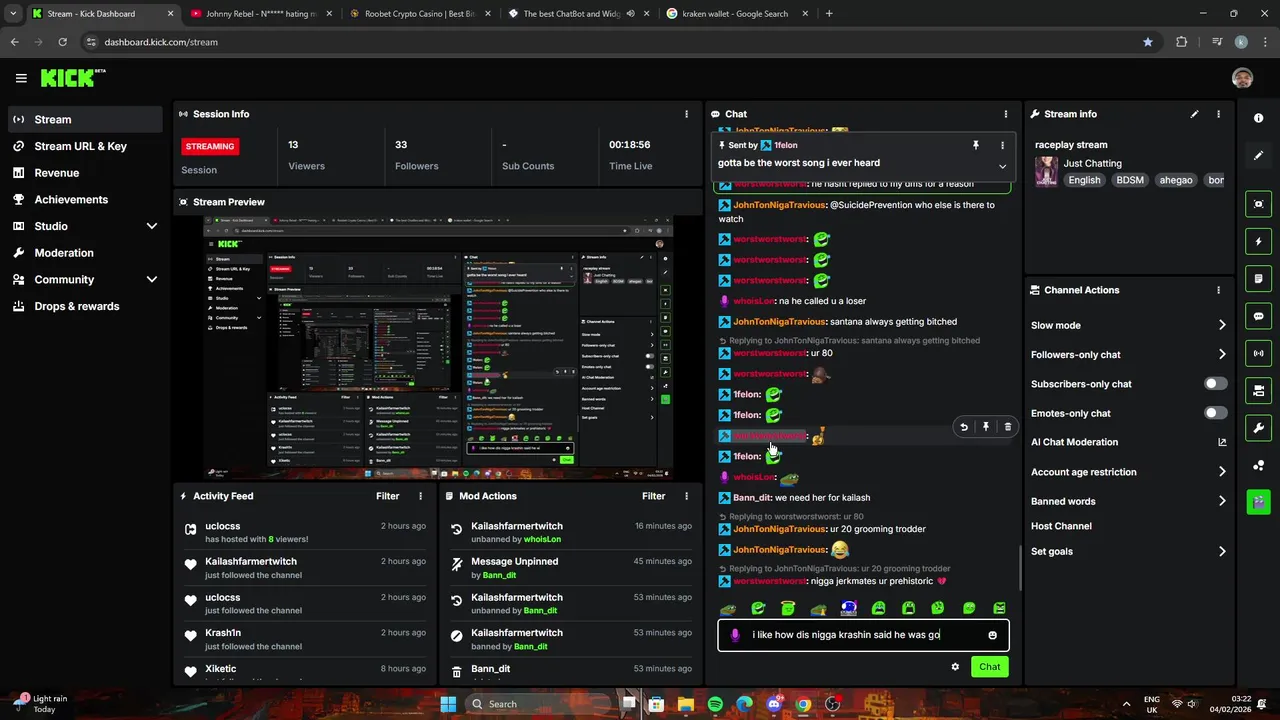Toggle Subscribers-only chat switch
The width and height of the screenshot is (1280, 720).
pos(1215,384)
